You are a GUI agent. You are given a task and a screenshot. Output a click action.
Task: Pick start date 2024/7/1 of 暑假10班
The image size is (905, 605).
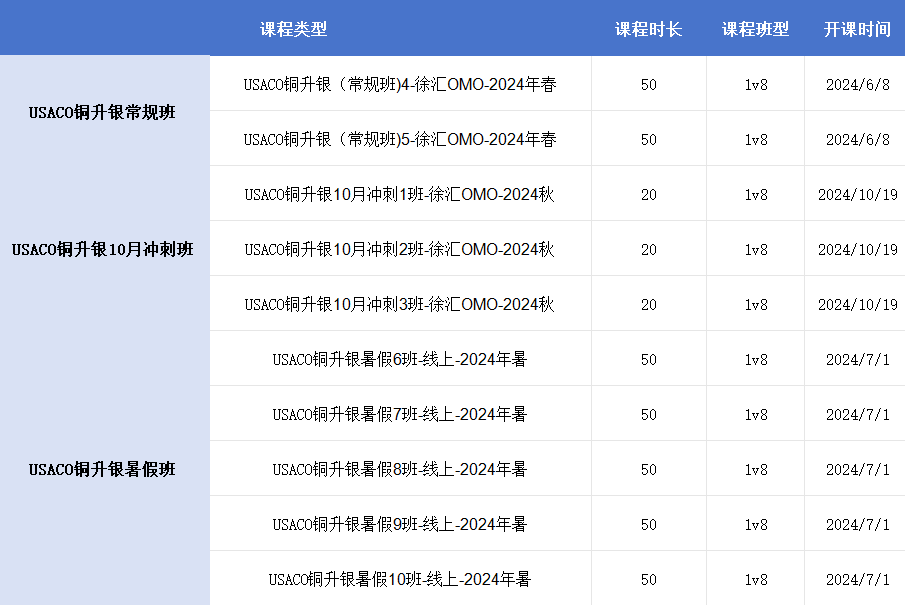pos(858,580)
